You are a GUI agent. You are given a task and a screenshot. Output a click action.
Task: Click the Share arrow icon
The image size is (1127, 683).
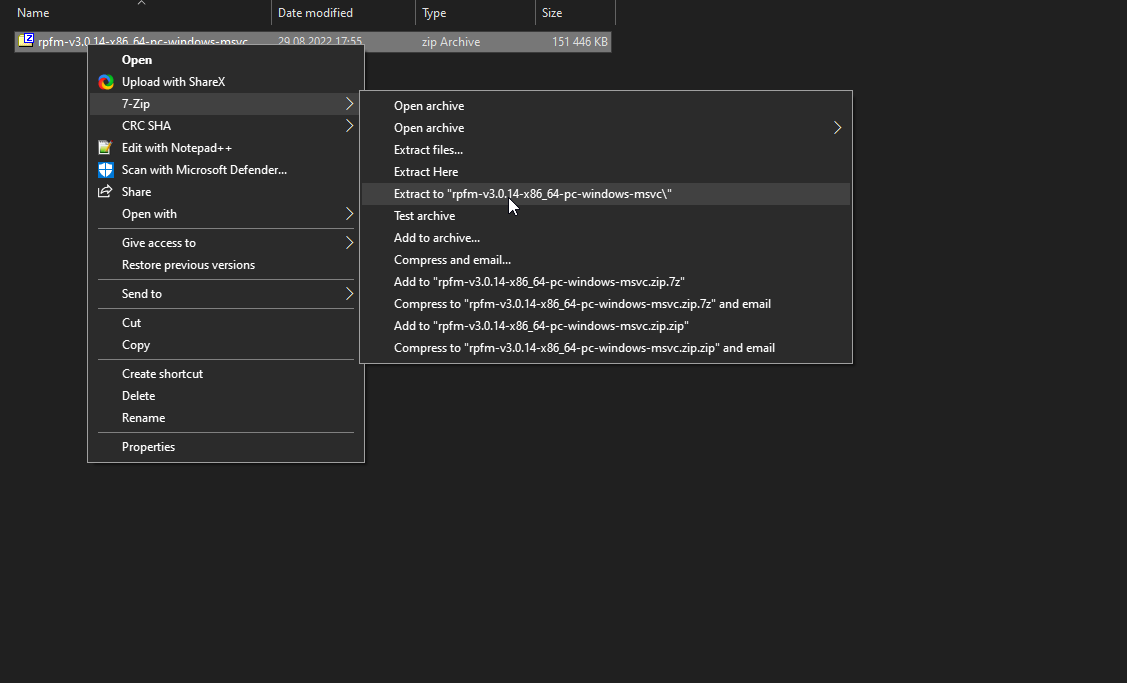(105, 191)
